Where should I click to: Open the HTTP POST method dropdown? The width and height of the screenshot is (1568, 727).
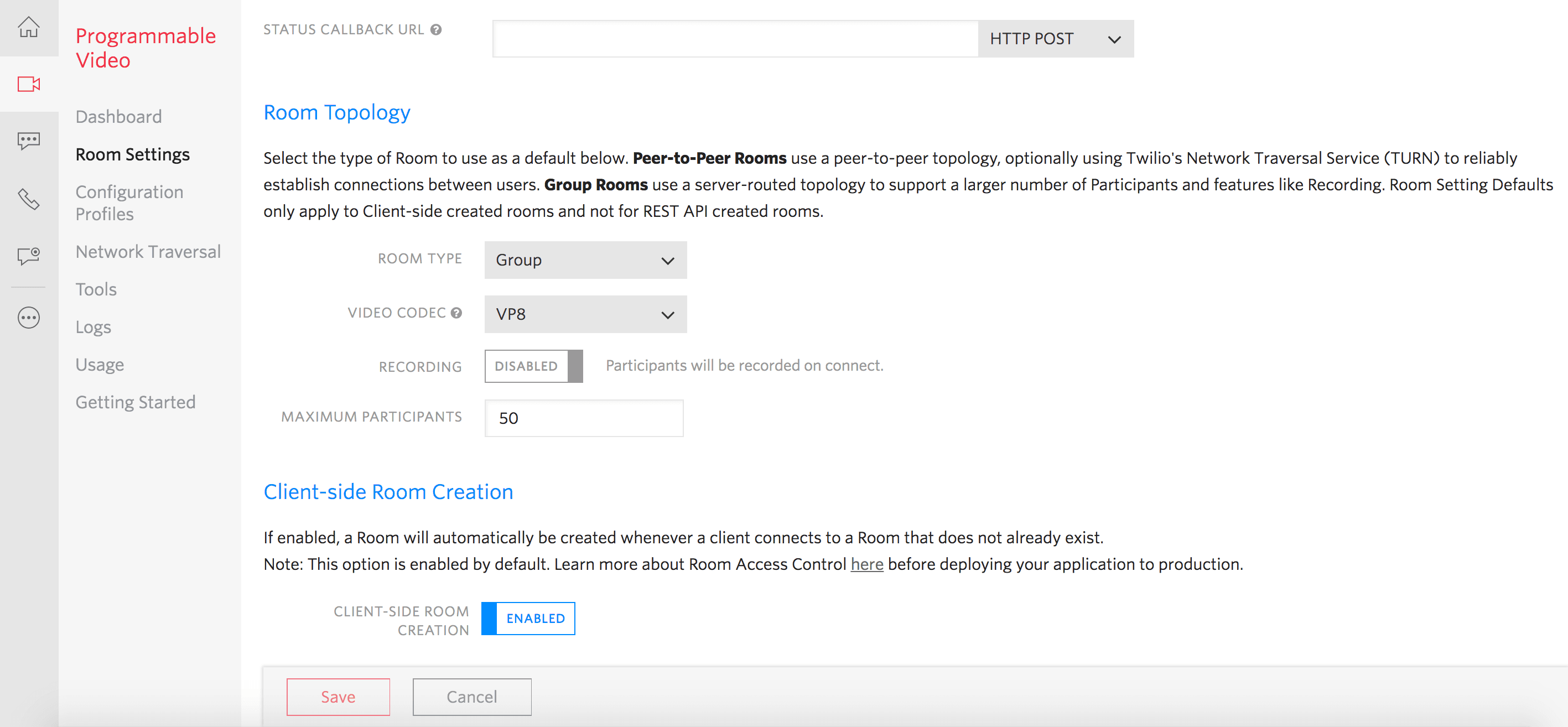pyautogui.click(x=1055, y=39)
